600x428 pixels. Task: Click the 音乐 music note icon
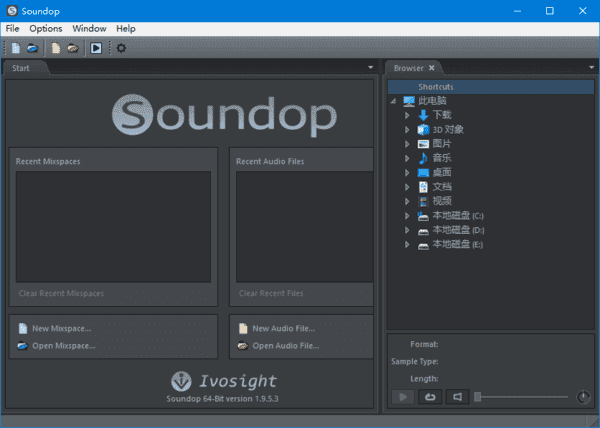(423, 158)
